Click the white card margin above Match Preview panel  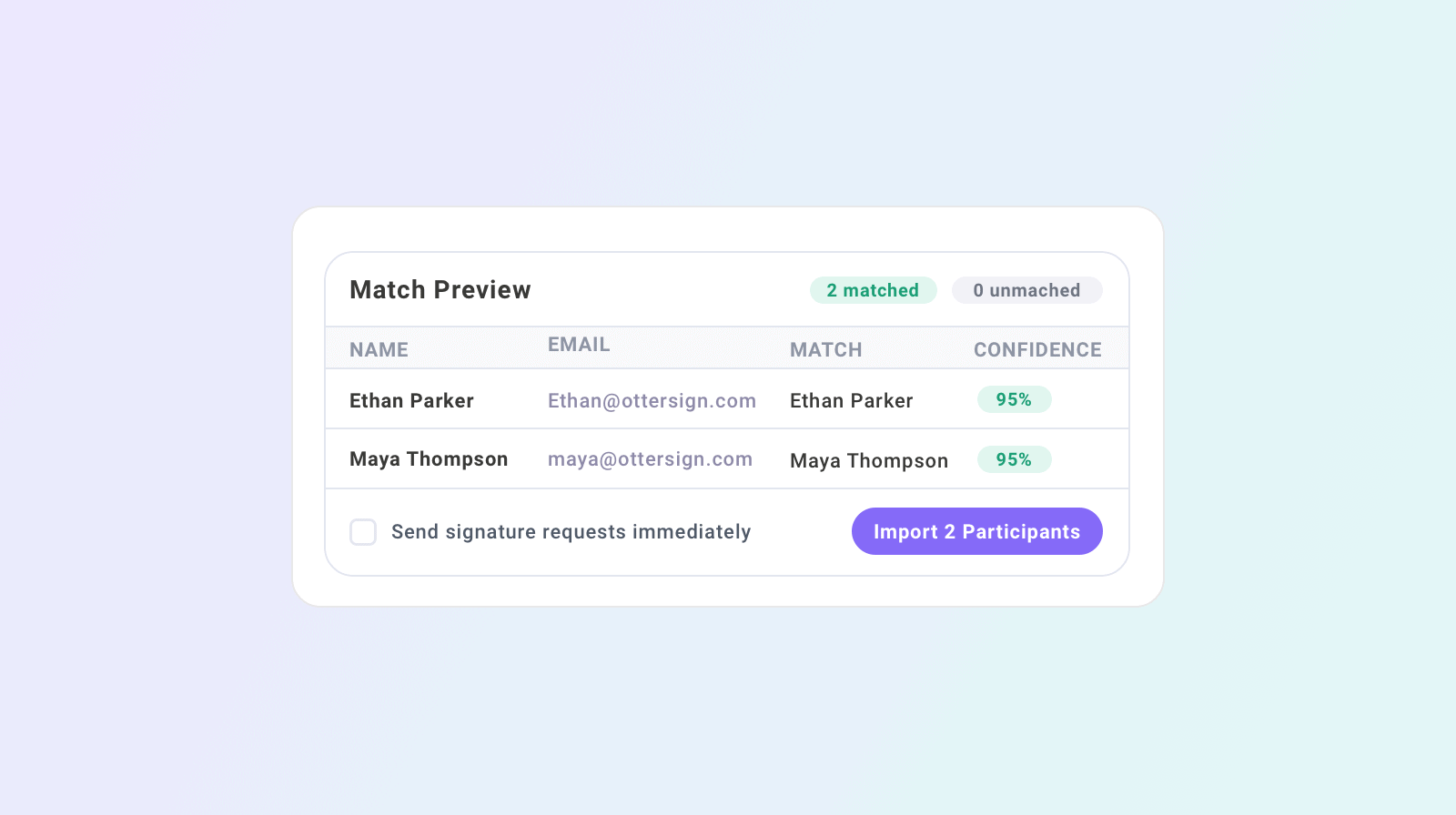pos(728,229)
